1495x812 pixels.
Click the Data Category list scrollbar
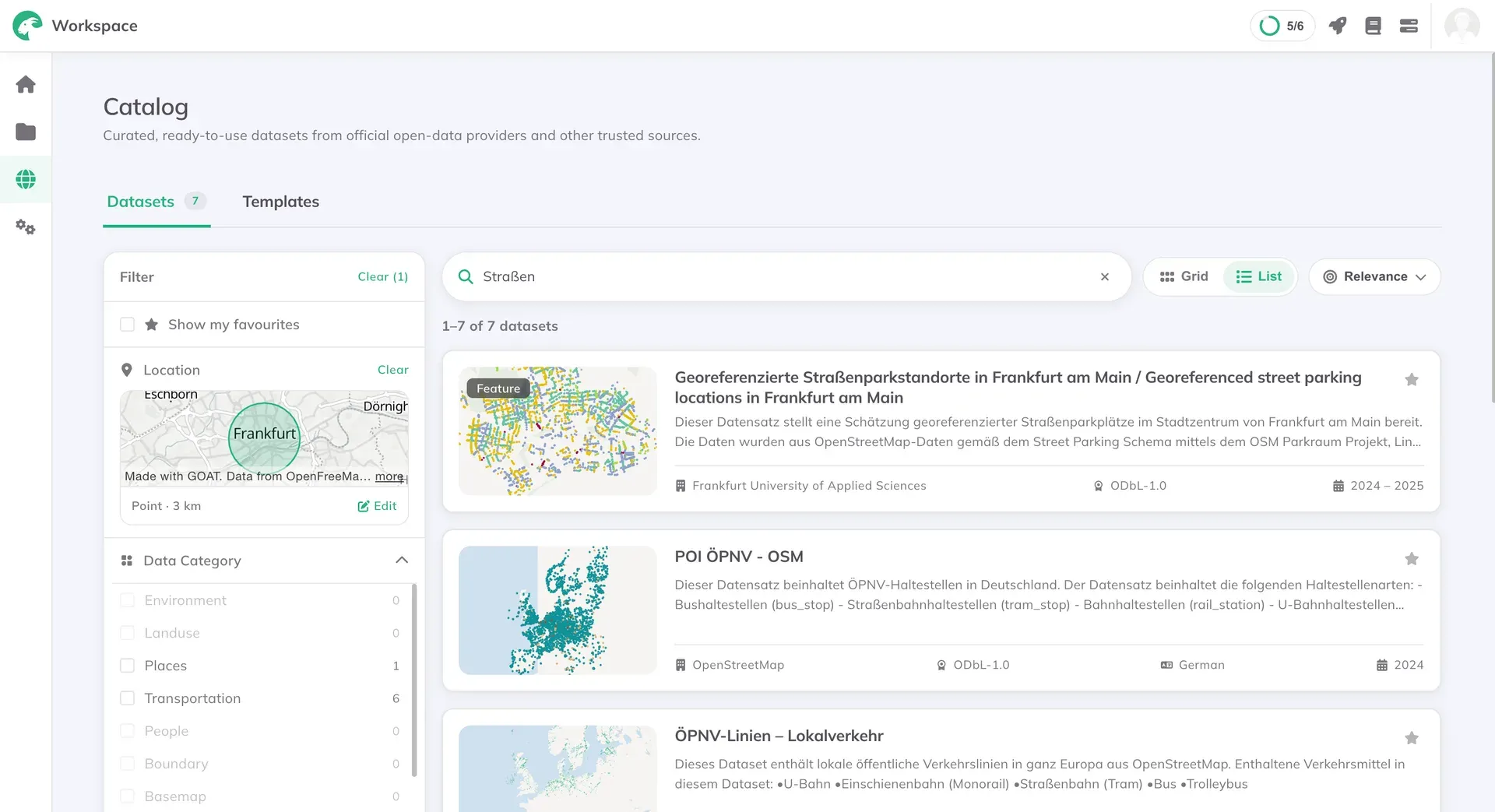tap(414, 680)
